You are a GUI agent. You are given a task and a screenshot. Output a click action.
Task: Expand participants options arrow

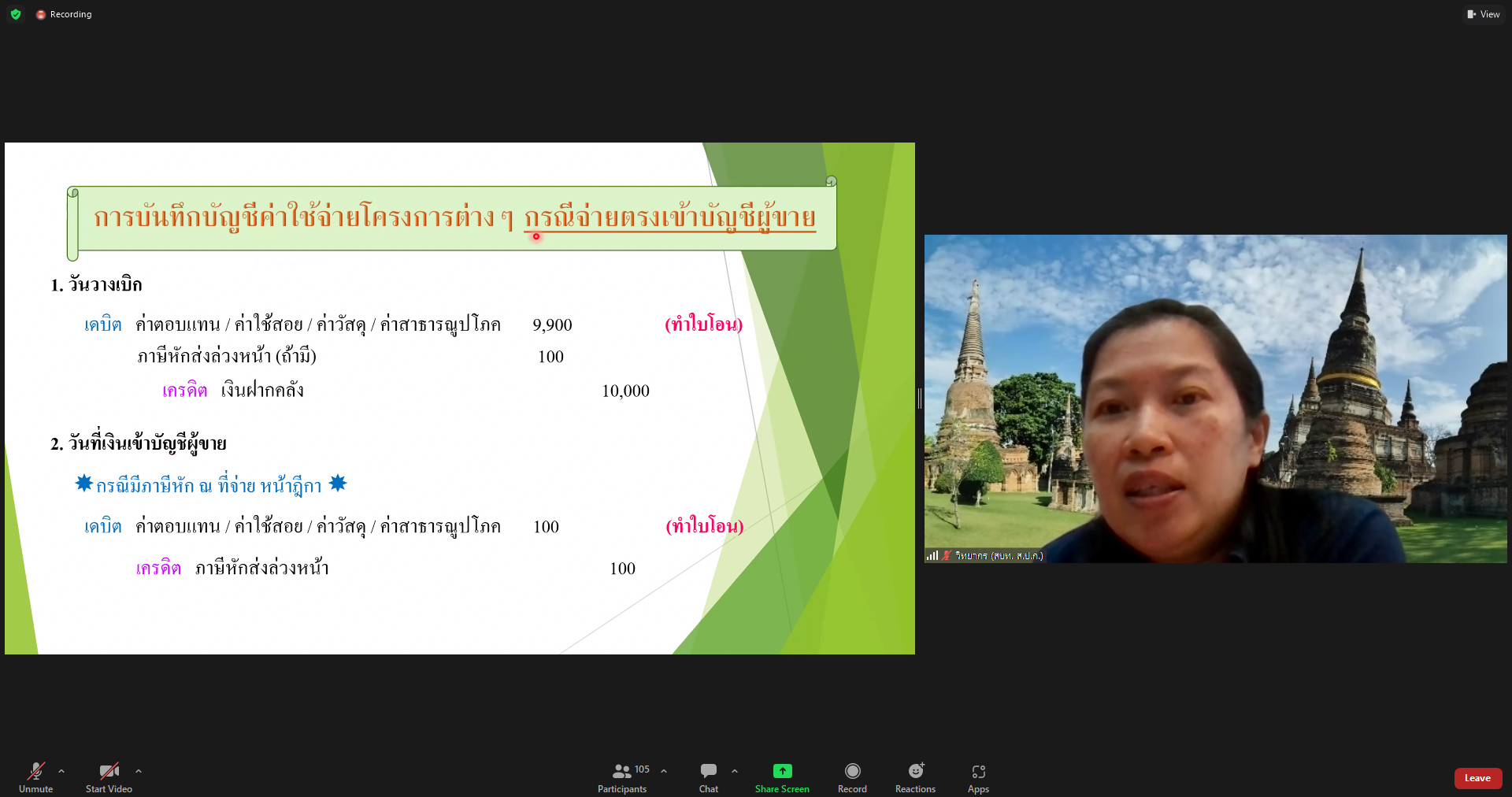[x=664, y=771]
